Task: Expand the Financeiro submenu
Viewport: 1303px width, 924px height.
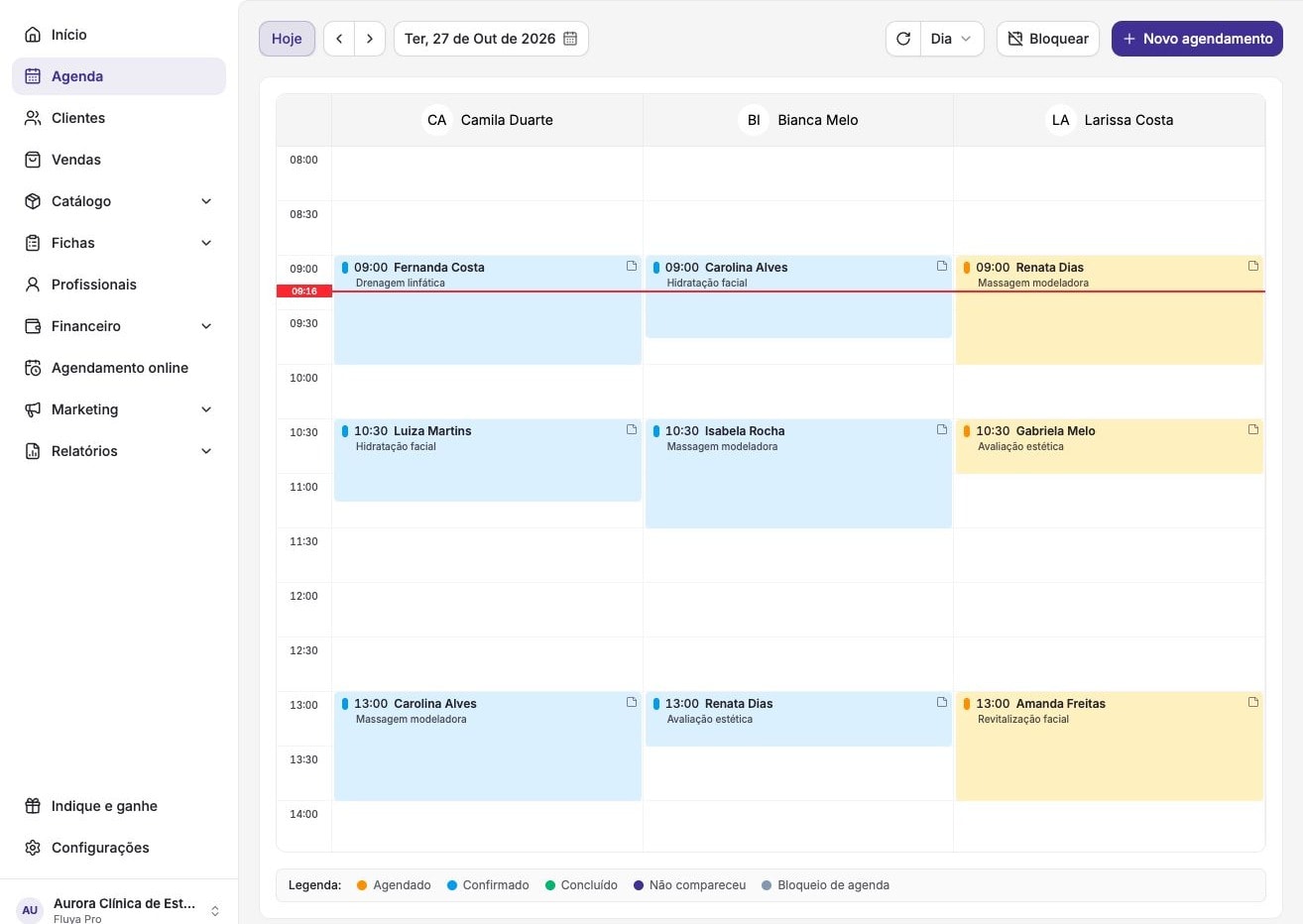Action: coord(206,326)
